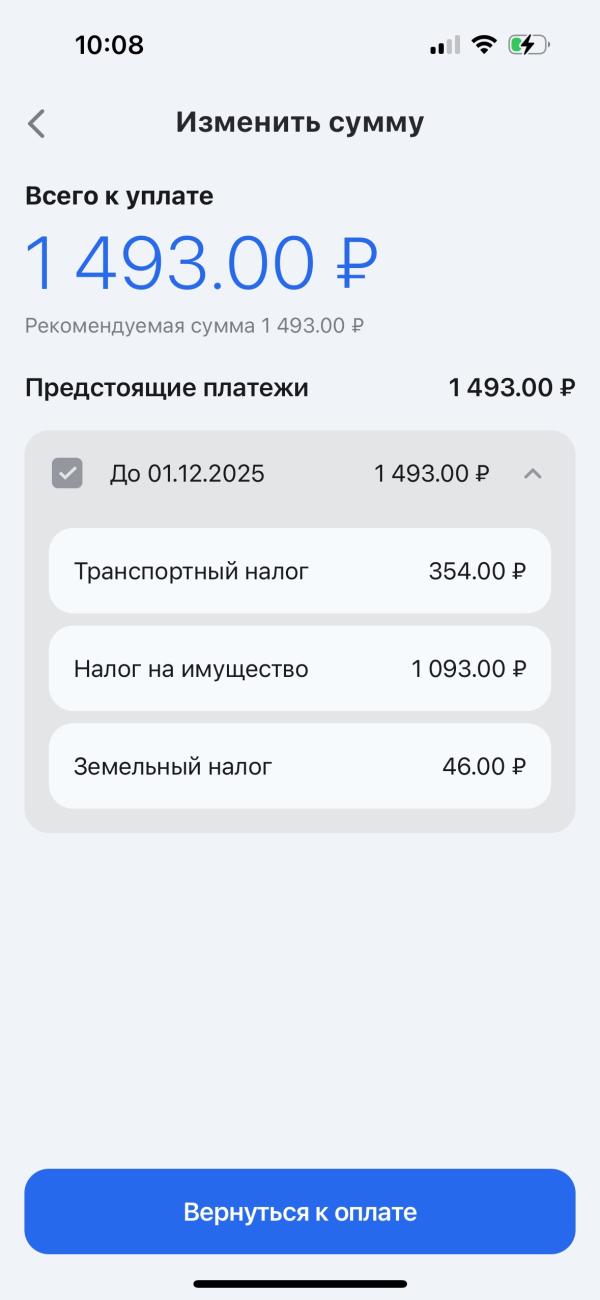Tap the cellular signal bars icon
The image size is (600, 1300).
pyautogui.click(x=445, y=45)
